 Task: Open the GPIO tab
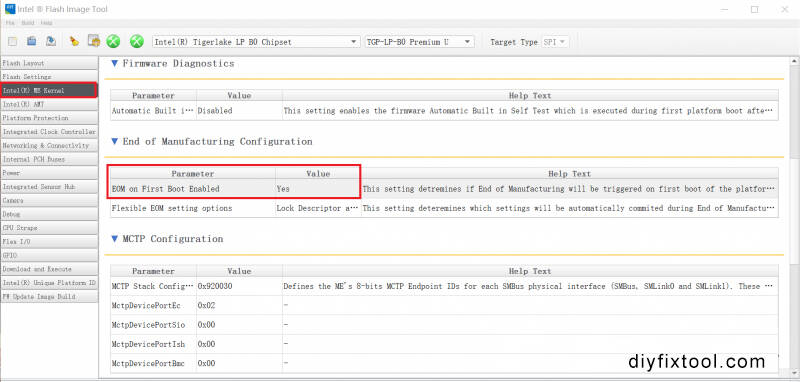click(49, 255)
